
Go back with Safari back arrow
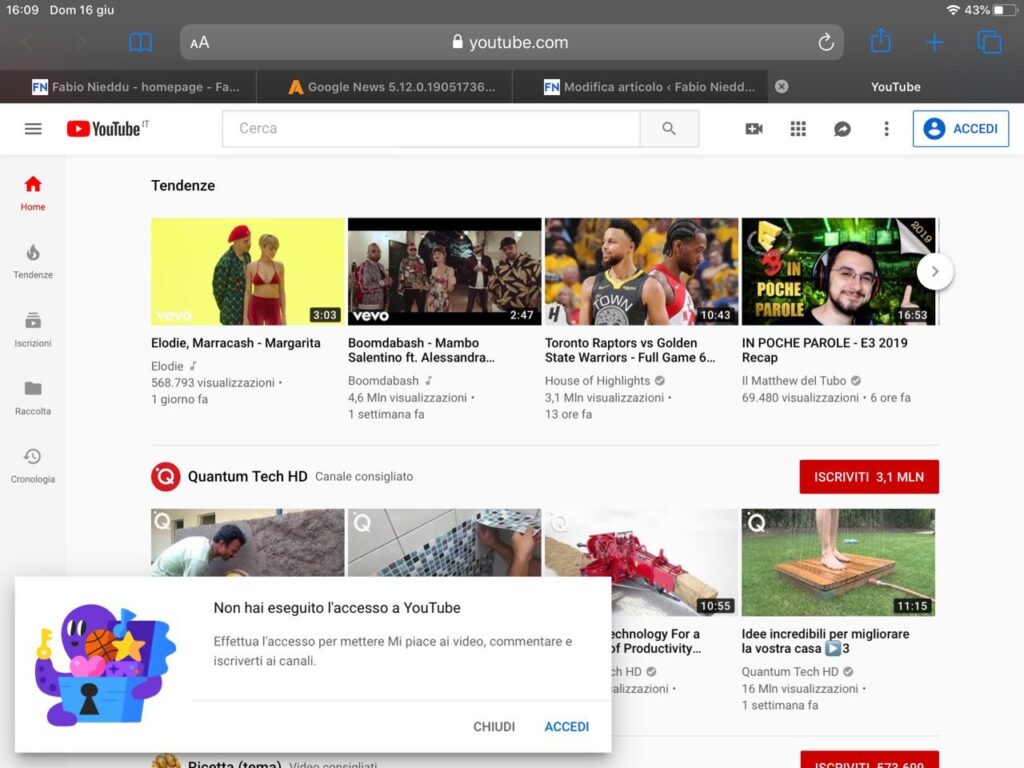click(x=27, y=42)
